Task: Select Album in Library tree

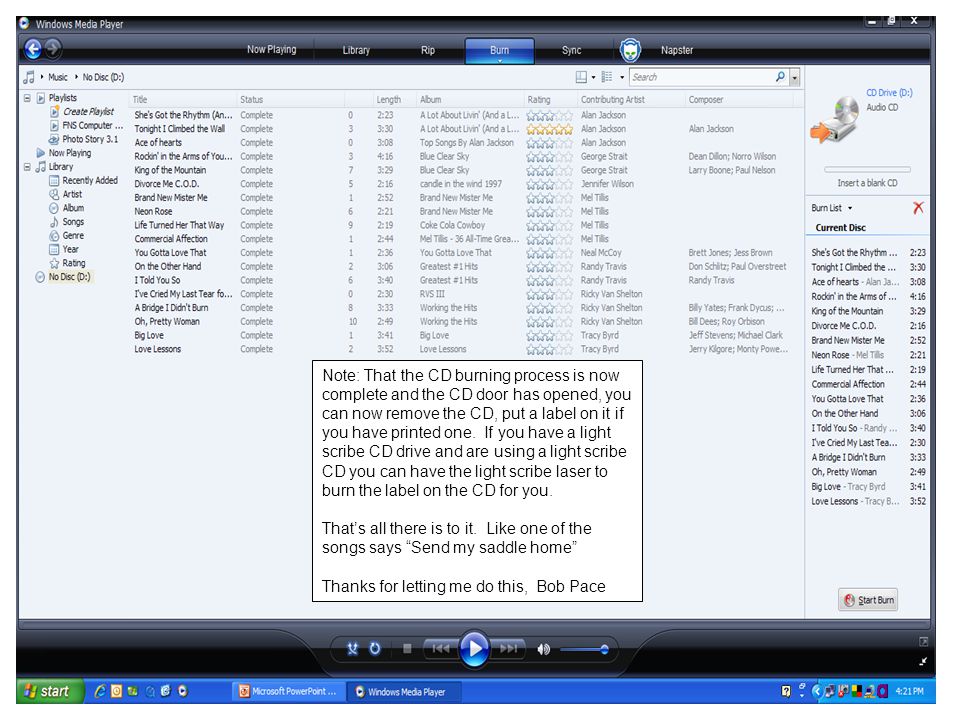Action: click(x=73, y=208)
